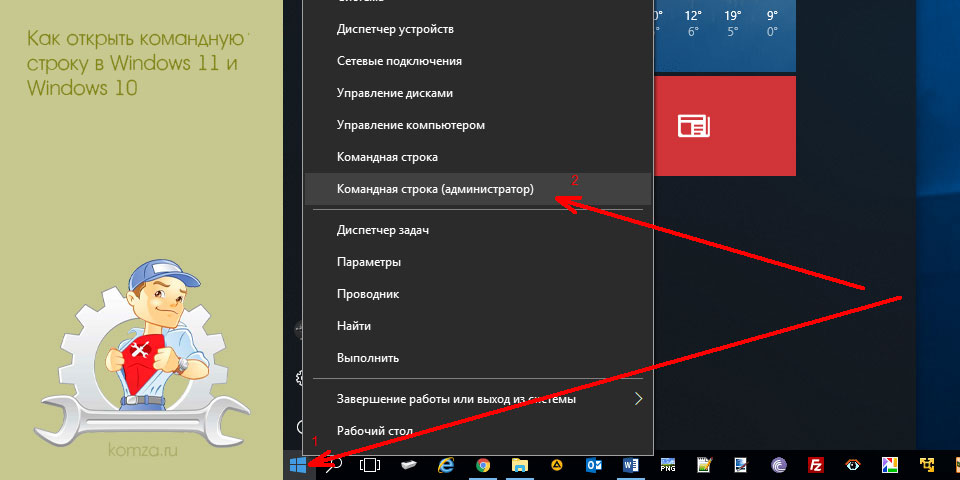The width and height of the screenshot is (960, 480).
Task: Open Google Chrome from the taskbar
Action: (x=483, y=465)
